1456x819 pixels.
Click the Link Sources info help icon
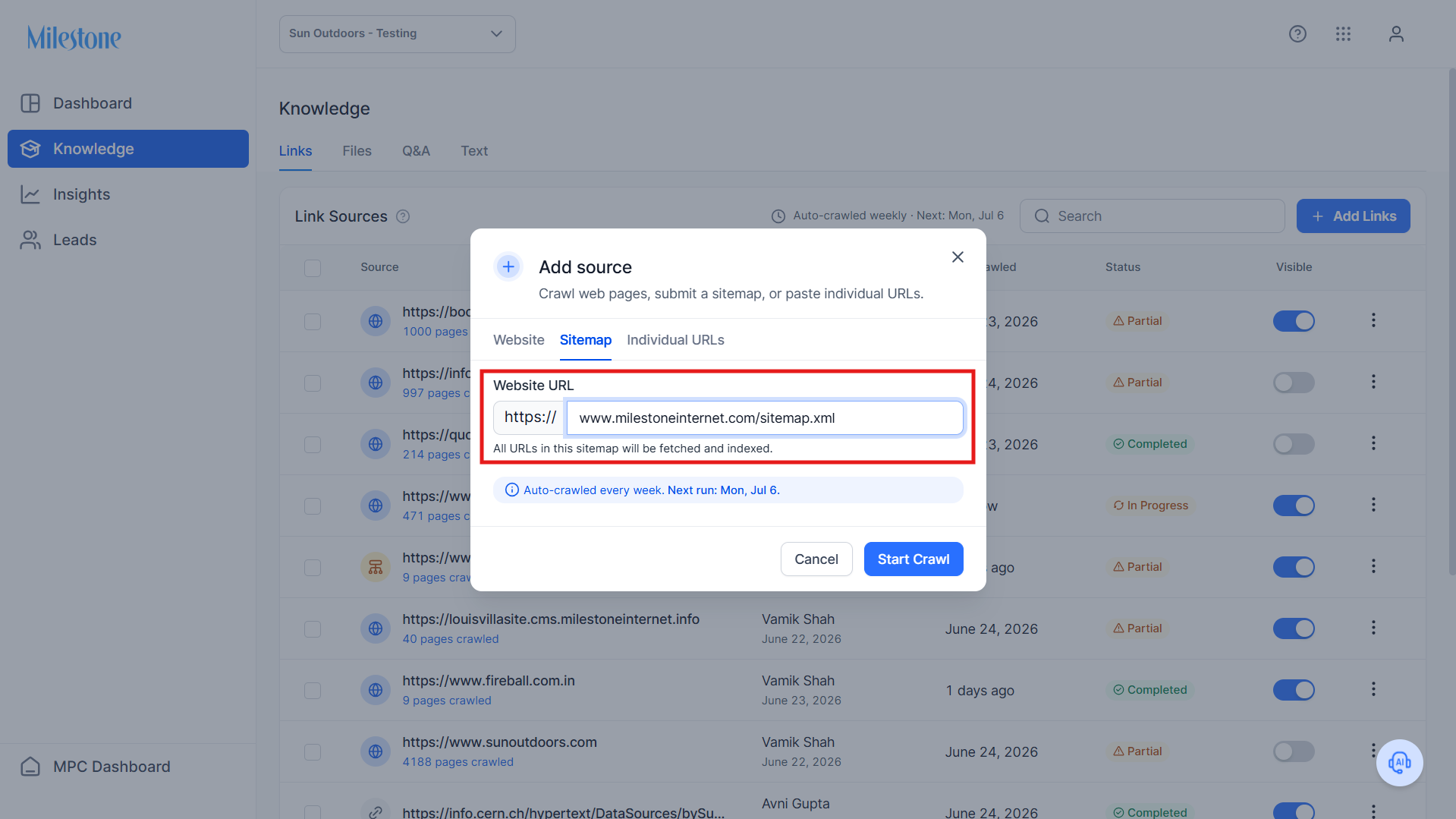pos(403,216)
